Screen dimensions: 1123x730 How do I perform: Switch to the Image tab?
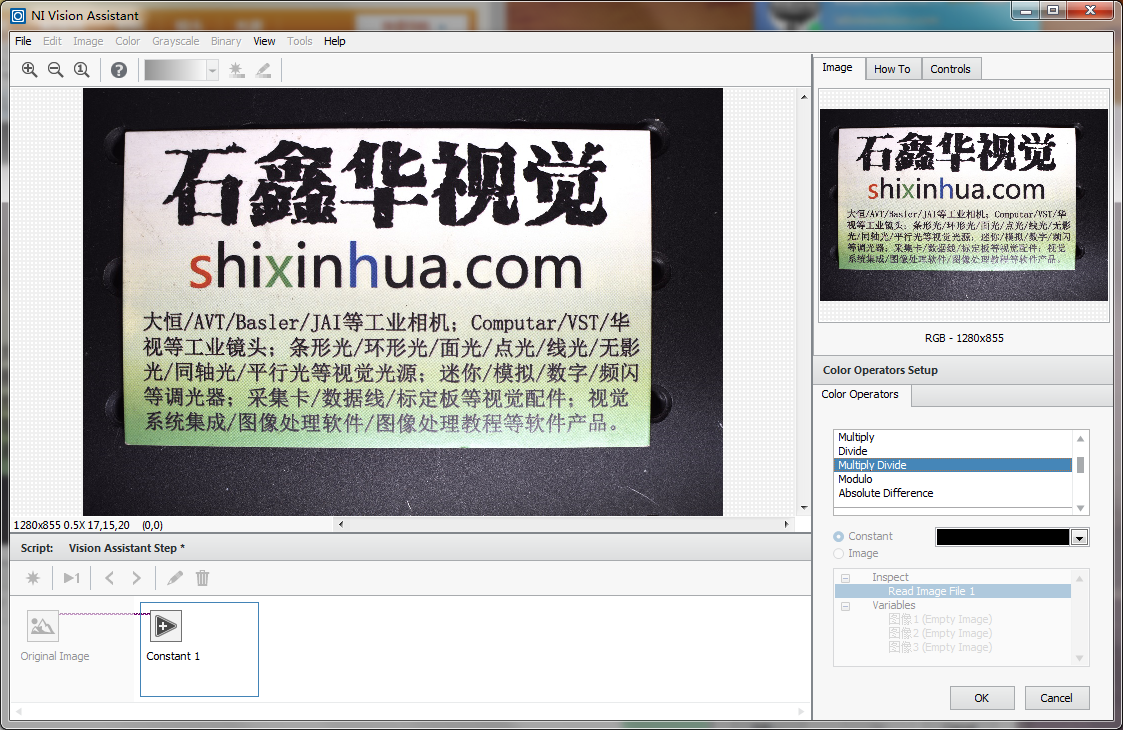pos(837,67)
